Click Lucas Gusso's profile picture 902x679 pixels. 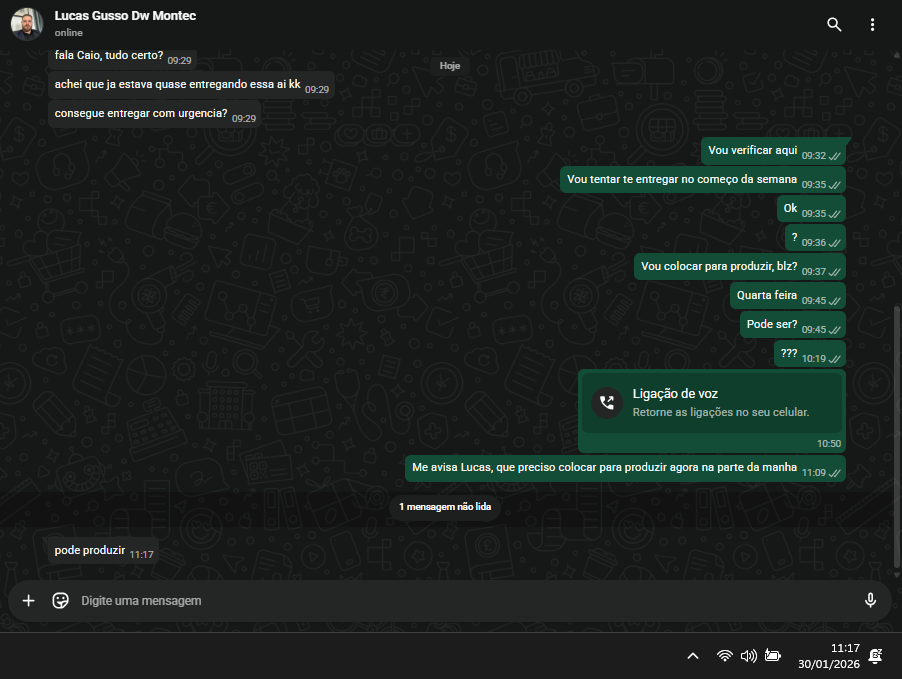pyautogui.click(x=27, y=24)
